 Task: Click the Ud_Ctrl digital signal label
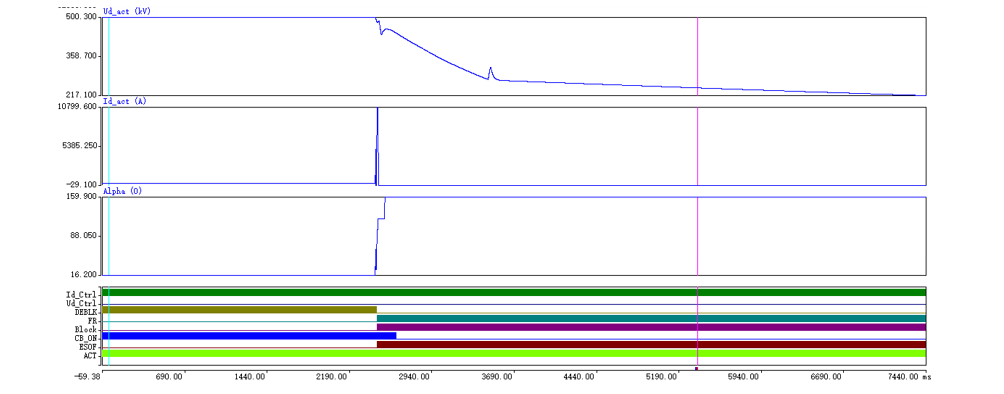coord(81,303)
